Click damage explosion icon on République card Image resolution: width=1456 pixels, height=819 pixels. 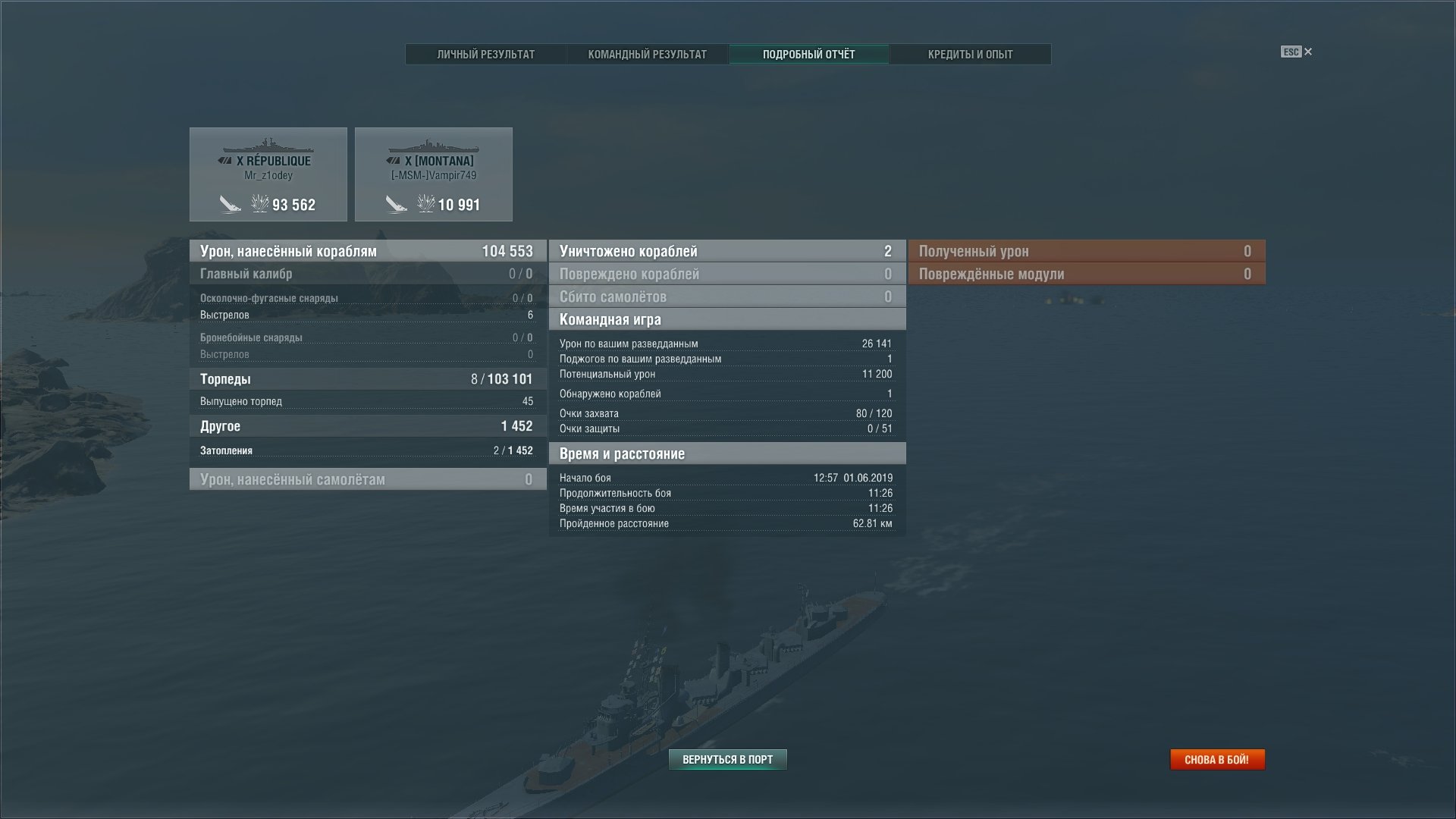click(x=259, y=203)
